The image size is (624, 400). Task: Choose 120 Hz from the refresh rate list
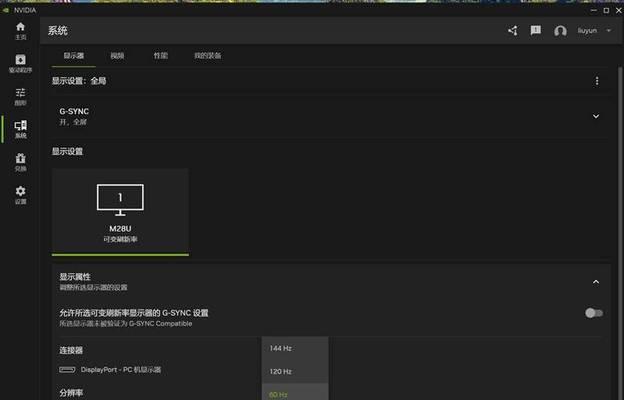pyautogui.click(x=295, y=371)
